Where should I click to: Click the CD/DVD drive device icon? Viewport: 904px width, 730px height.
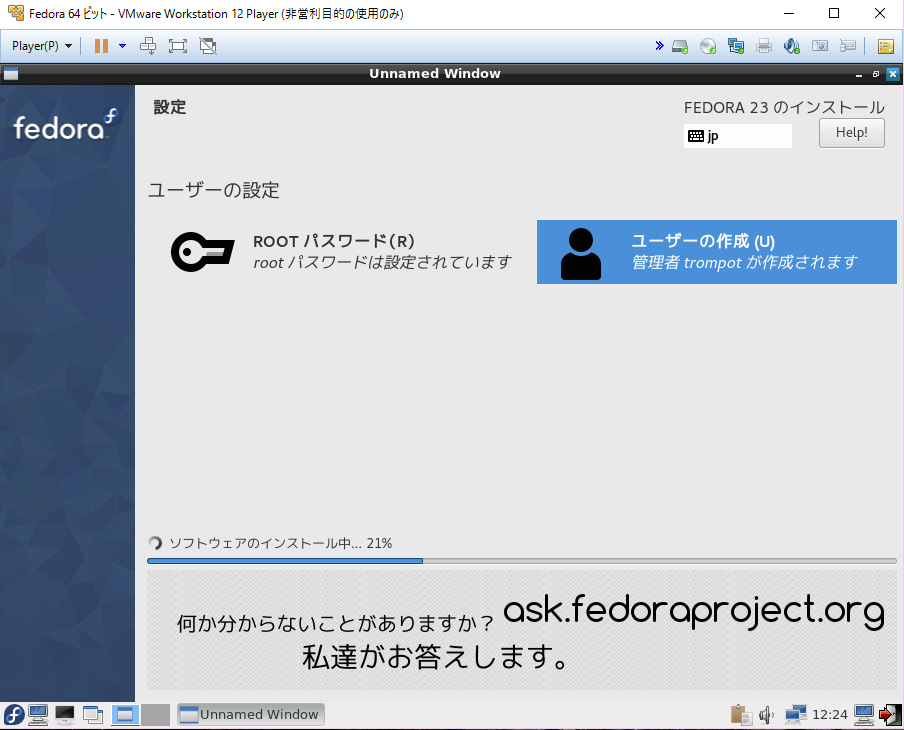(708, 46)
